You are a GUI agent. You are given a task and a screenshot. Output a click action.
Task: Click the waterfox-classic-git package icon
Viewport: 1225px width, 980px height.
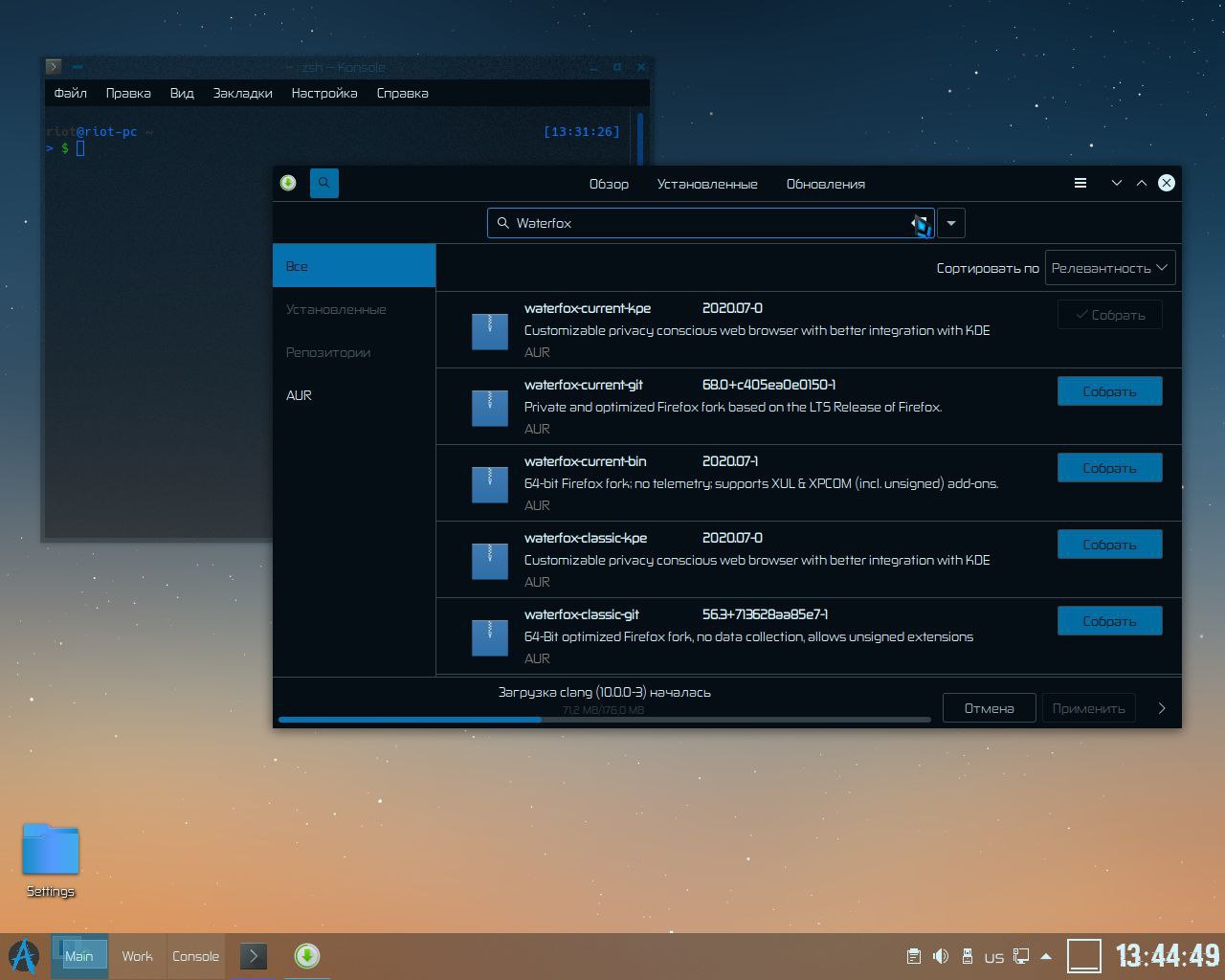490,637
